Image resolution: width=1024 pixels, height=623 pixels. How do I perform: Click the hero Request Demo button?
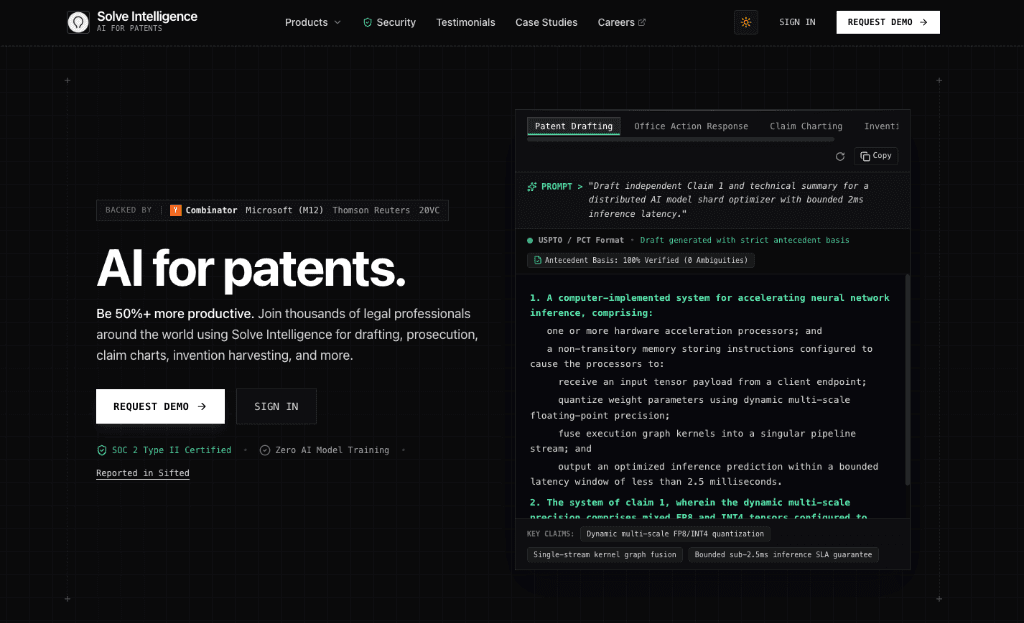(160, 406)
